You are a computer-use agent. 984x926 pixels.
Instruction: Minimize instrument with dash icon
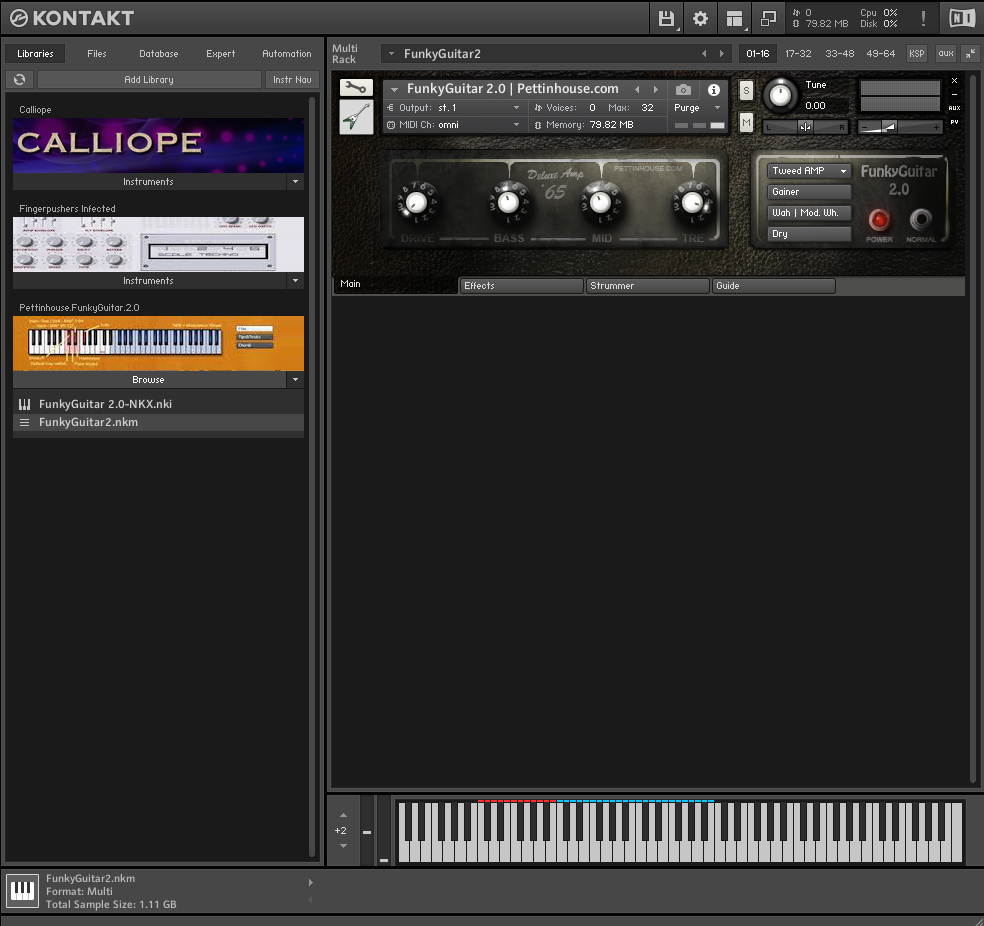pyautogui.click(x=955, y=94)
